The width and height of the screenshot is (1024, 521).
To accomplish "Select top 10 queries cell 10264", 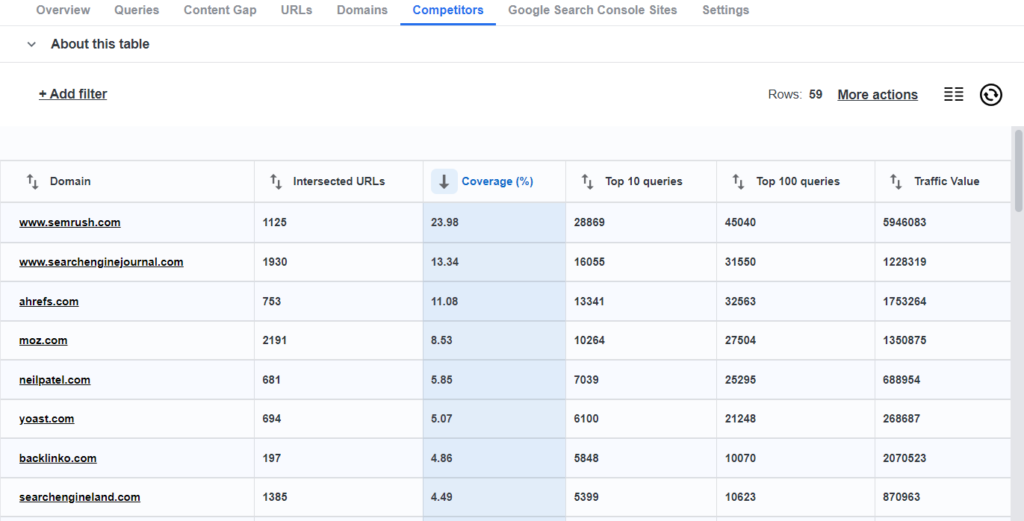I will point(641,341).
